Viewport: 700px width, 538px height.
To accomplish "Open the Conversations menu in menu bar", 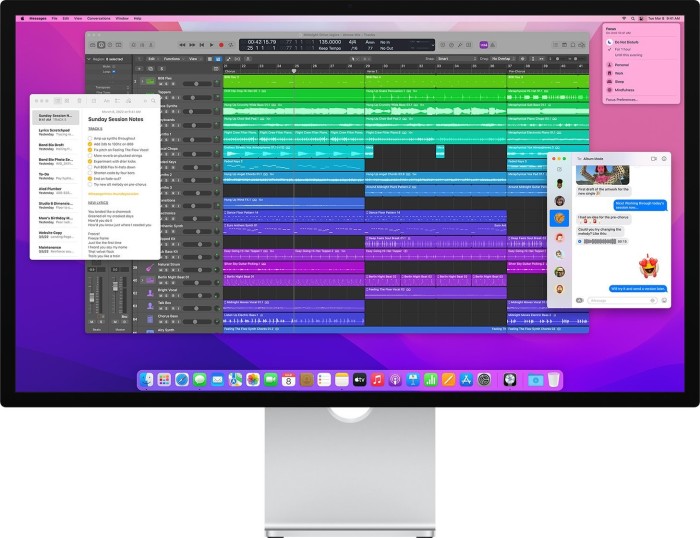I will 99,17.
